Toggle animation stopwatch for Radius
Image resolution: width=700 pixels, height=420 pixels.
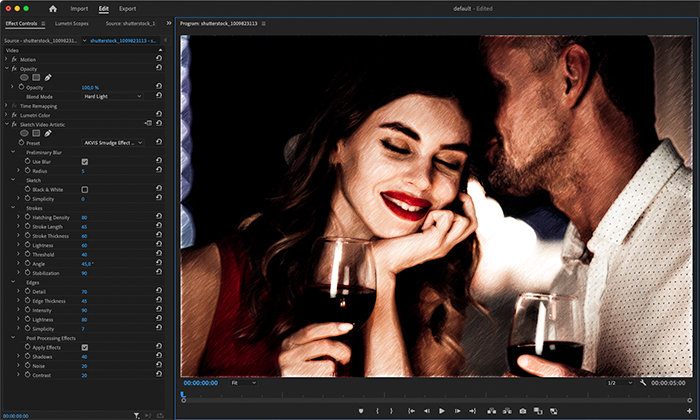[27, 170]
